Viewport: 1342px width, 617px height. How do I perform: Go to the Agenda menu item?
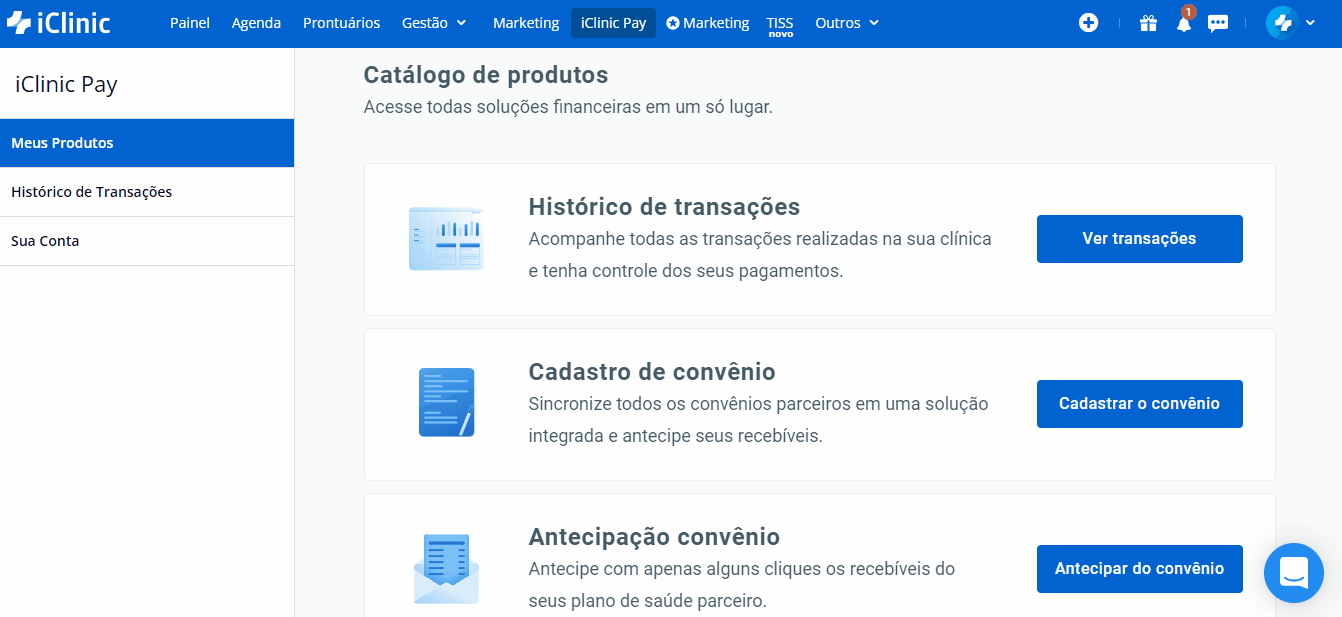(x=256, y=23)
